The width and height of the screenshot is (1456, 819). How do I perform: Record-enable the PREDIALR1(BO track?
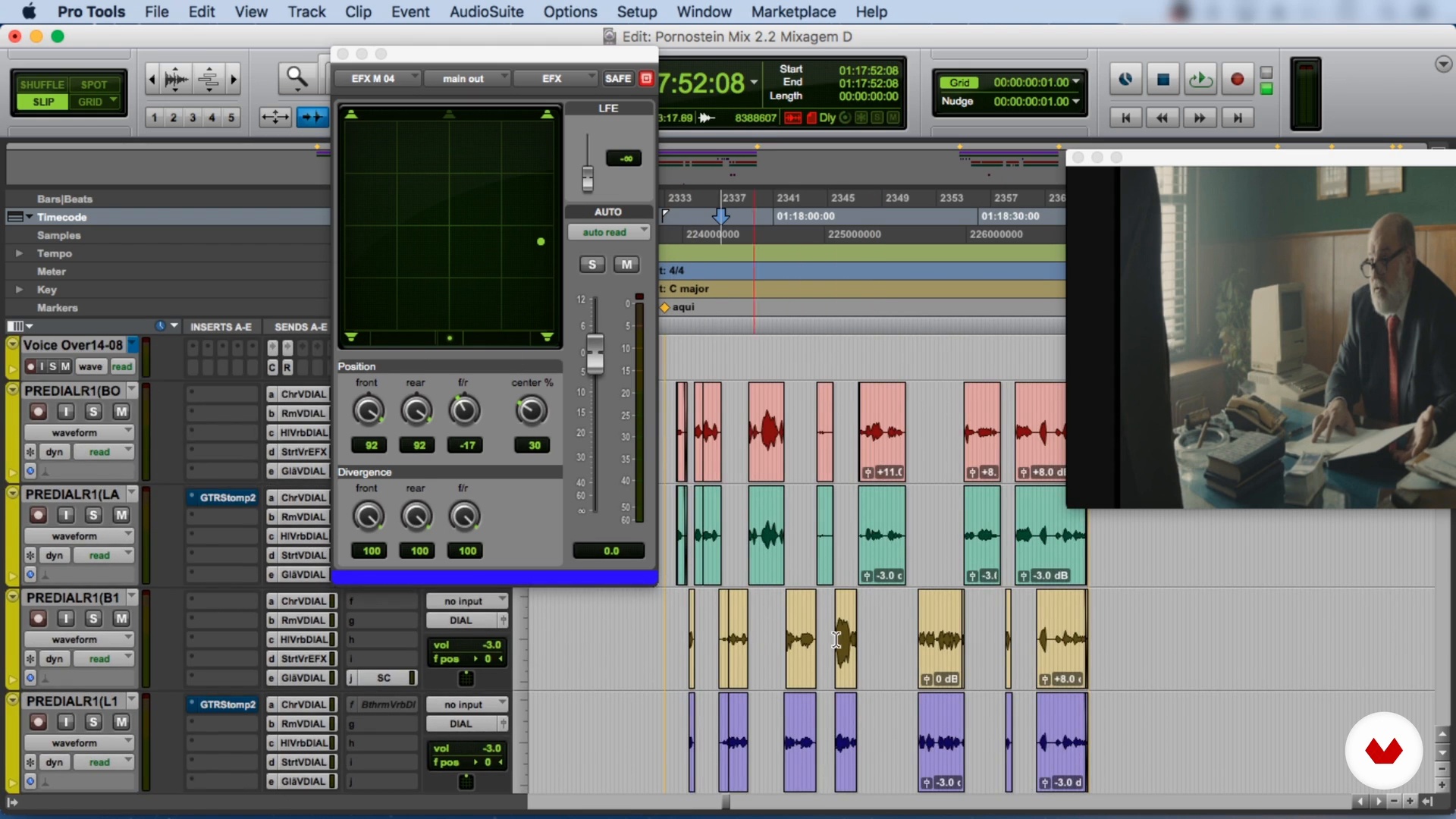pyautogui.click(x=38, y=412)
